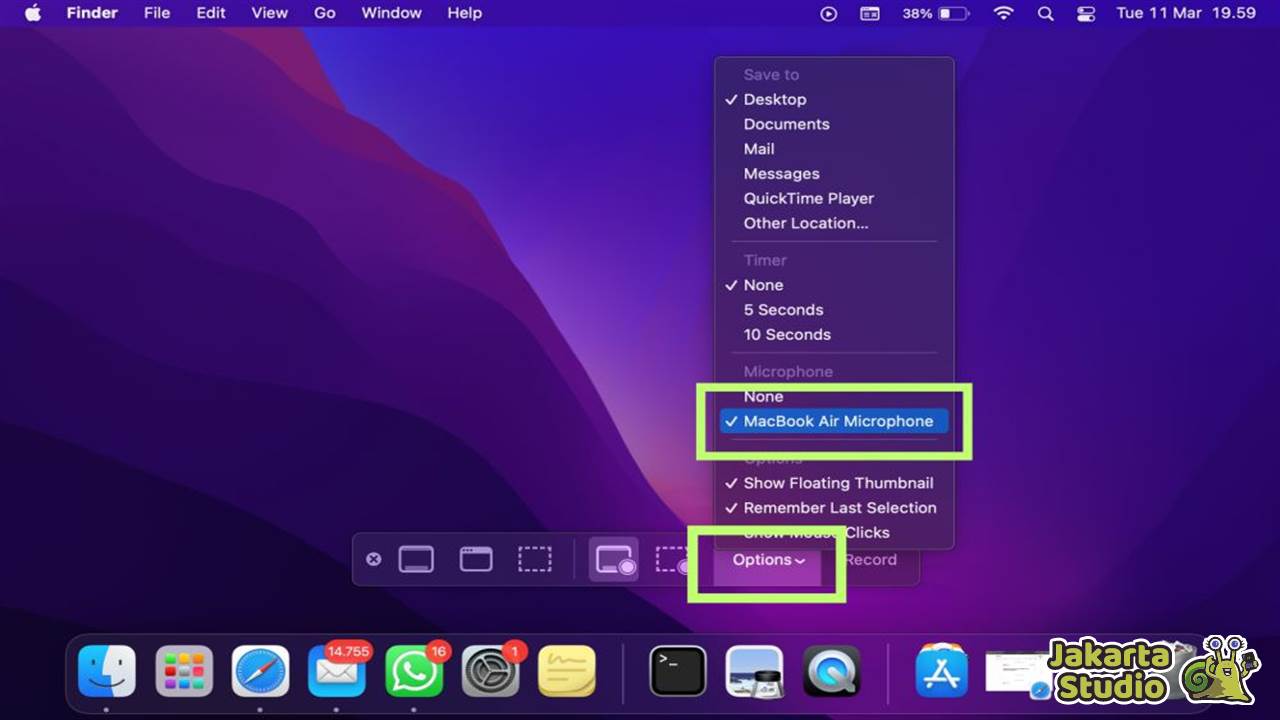Select the Record Entire Screen tool
Screen dimensions: 1280x720
point(613,558)
